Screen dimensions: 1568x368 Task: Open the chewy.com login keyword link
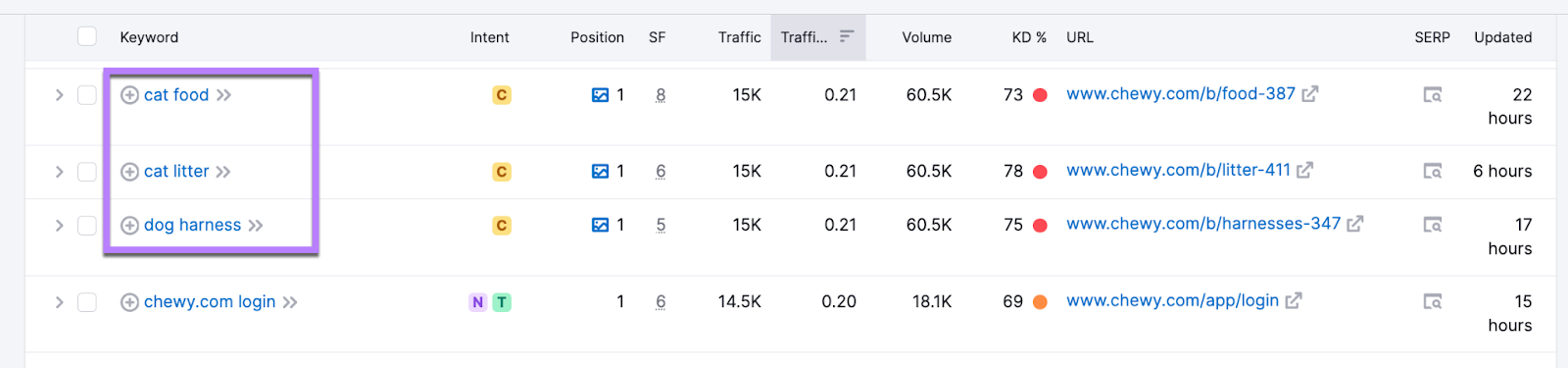click(x=210, y=302)
